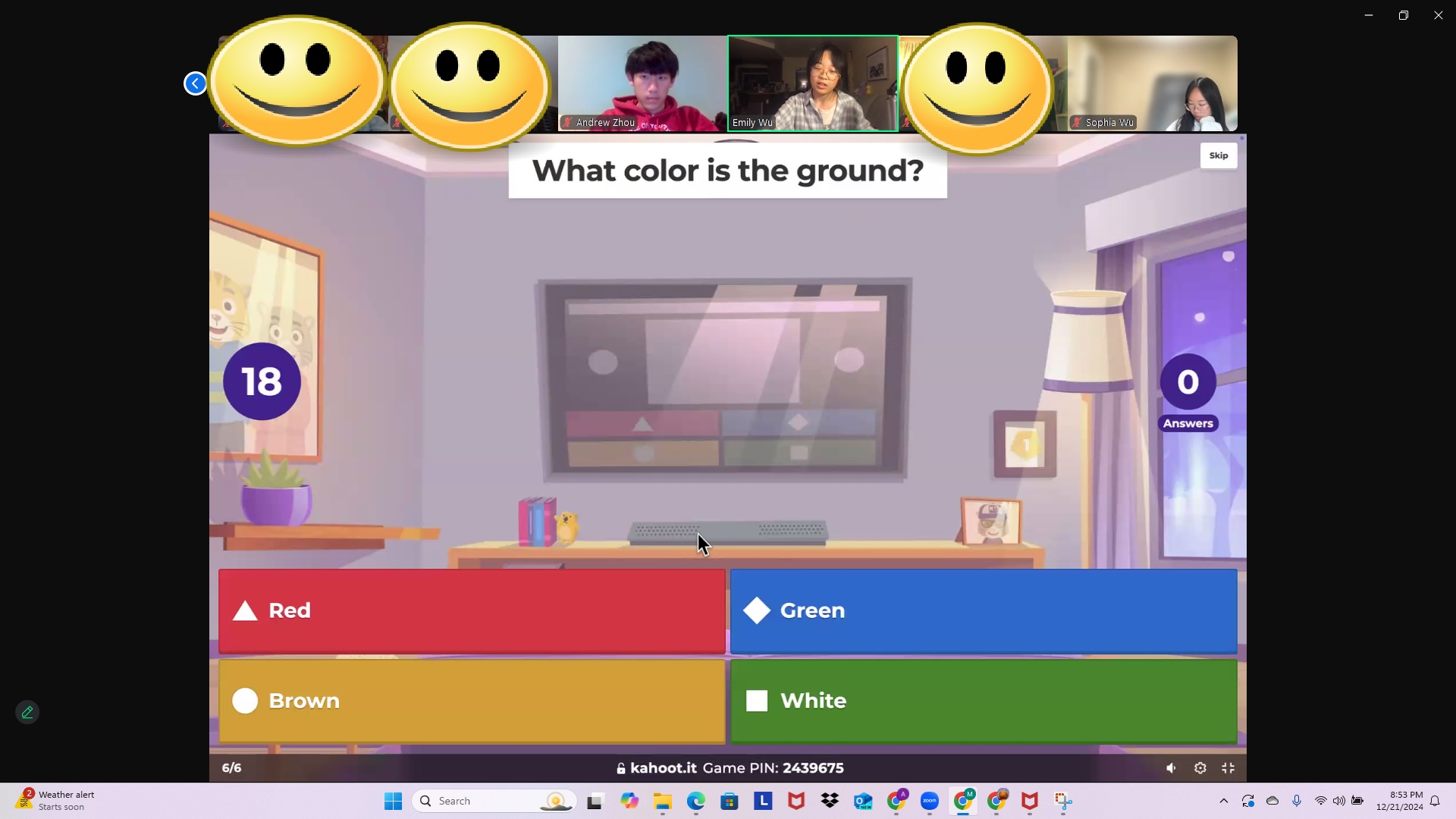Open the Kahoot settings gear

tap(1200, 768)
